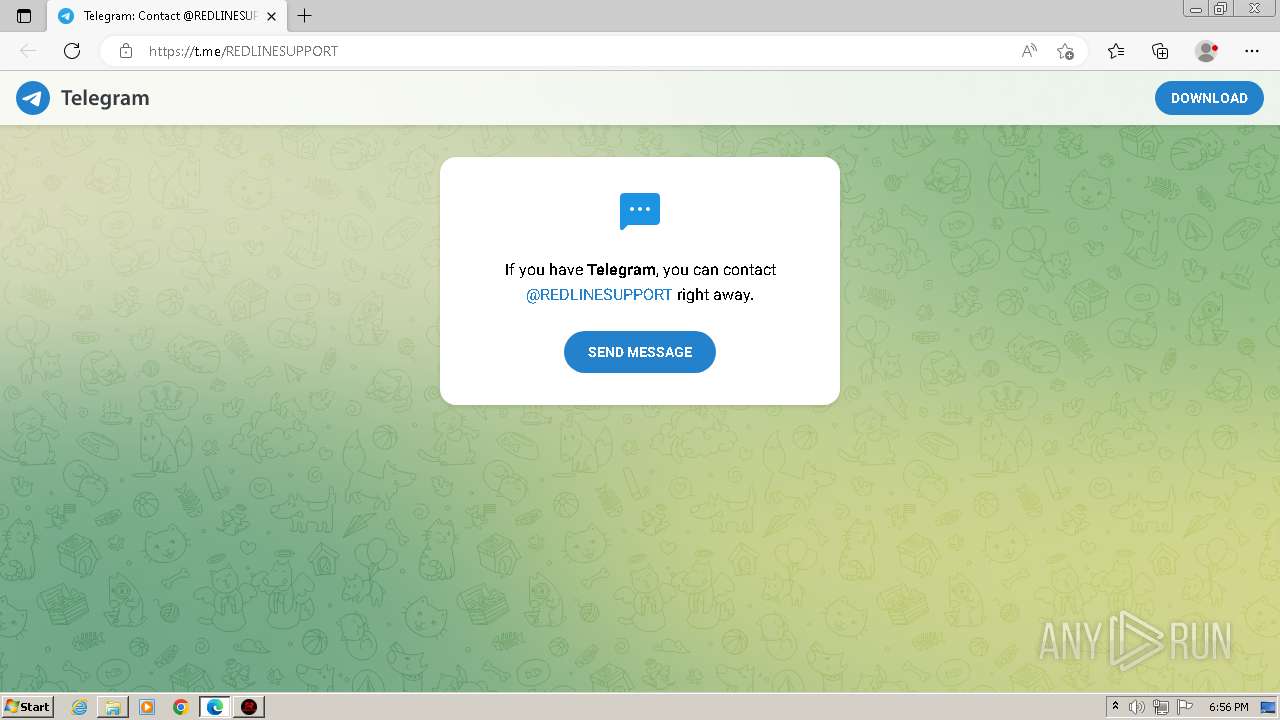Viewport: 1280px width, 720px height.
Task: Restore down the Edge browser window
Action: (x=1221, y=9)
